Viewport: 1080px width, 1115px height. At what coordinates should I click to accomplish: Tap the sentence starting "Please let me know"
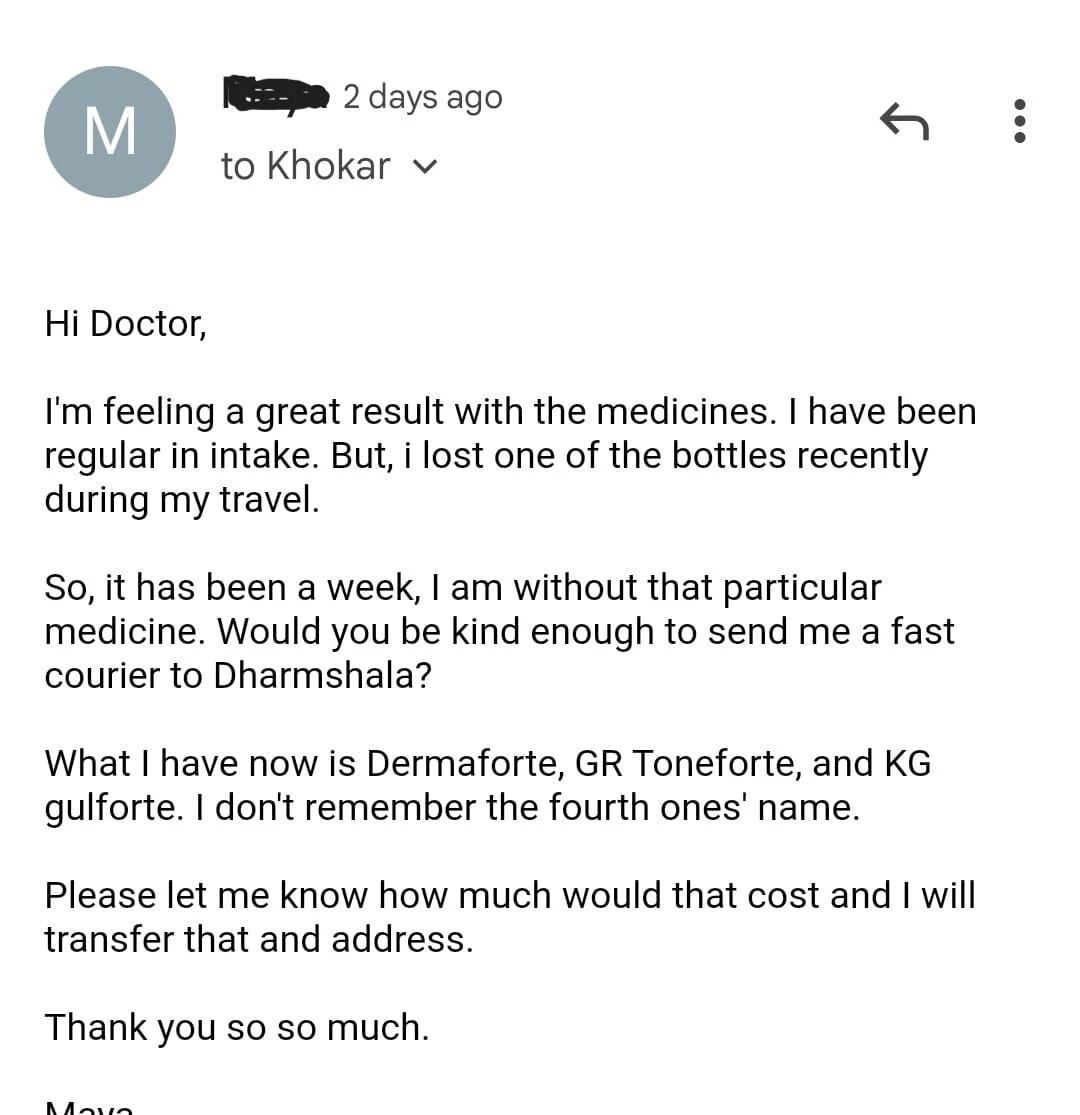point(510,895)
